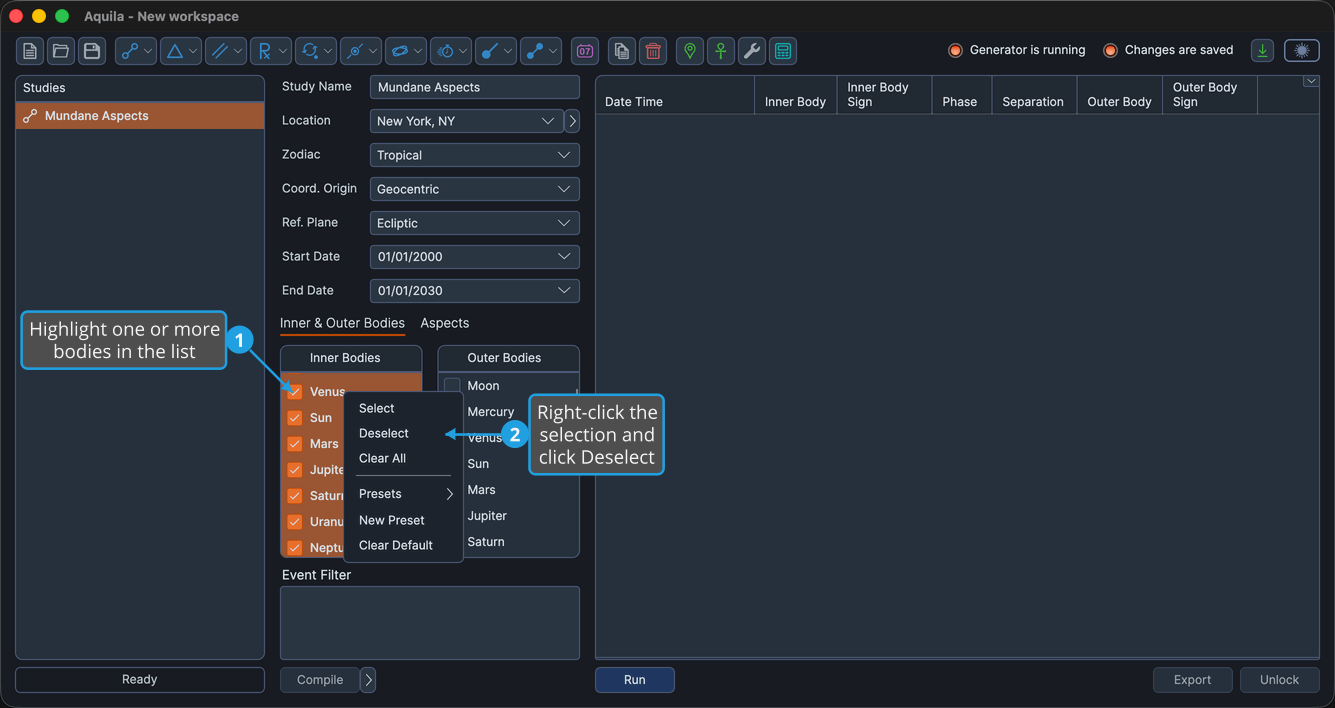Click the crossed orbit circle icon
The height and width of the screenshot is (708, 1335).
(355, 51)
